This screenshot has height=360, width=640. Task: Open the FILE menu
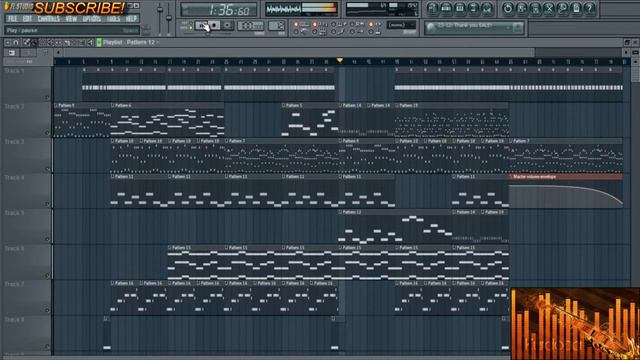(x=12, y=19)
